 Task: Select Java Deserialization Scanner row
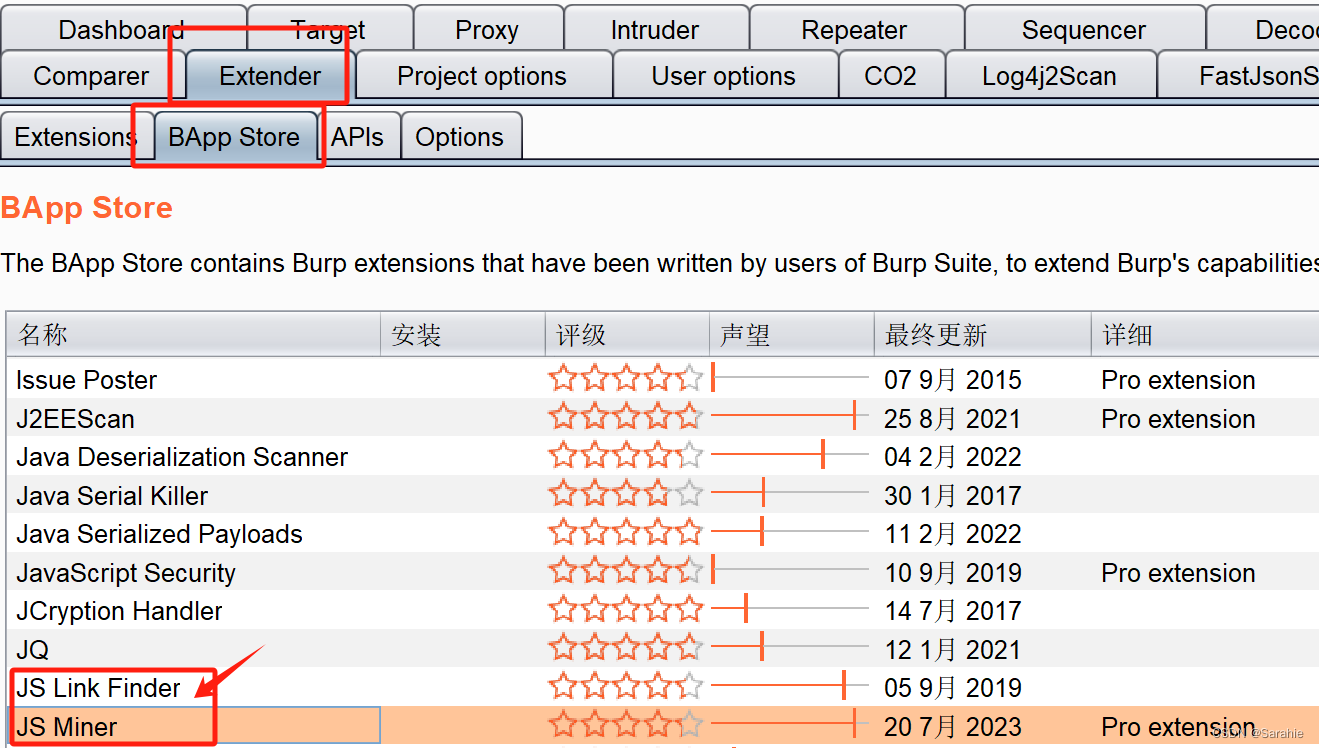pos(663,456)
